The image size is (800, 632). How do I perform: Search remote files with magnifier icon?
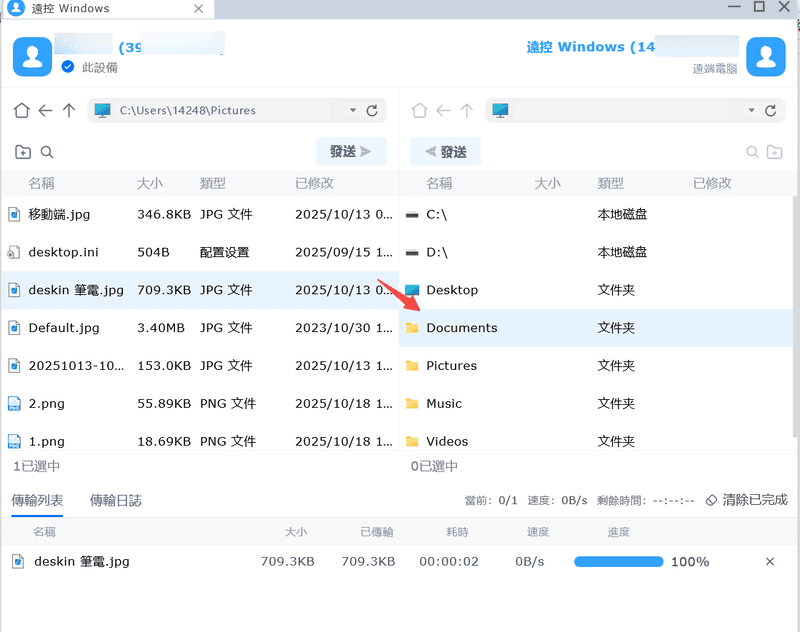click(752, 151)
